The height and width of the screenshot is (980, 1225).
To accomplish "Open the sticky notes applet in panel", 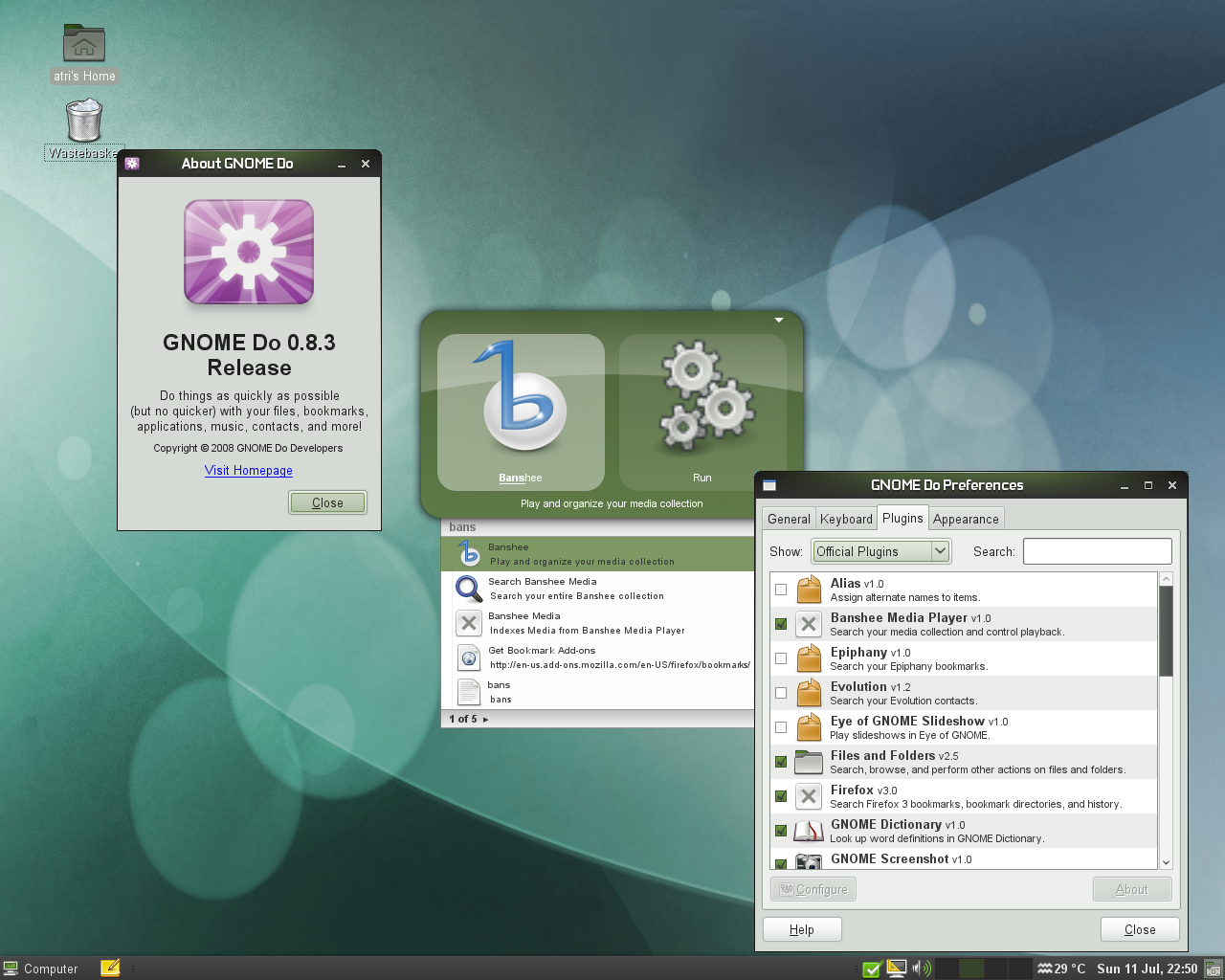I will click(x=110, y=968).
